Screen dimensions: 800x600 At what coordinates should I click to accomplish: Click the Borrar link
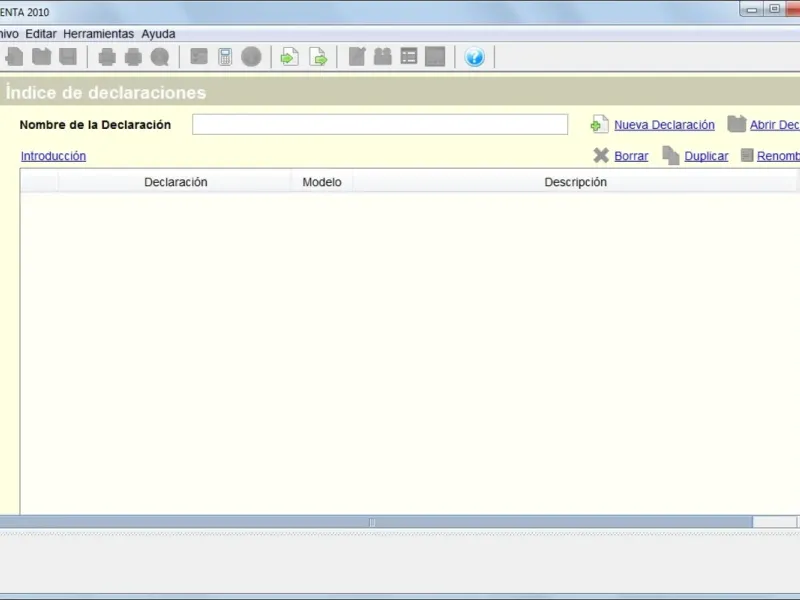[x=631, y=156]
